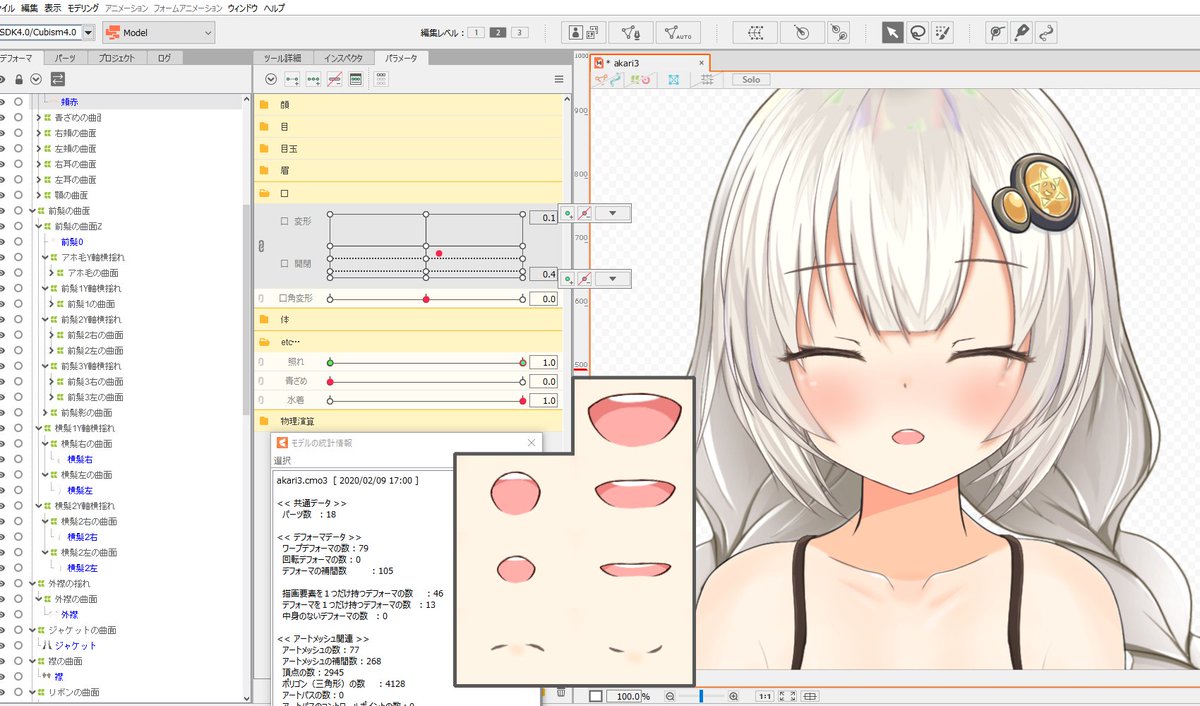Screen dimensions: 1200x706
Task: Toggle lock icon in deformer palette header
Action: pos(19,79)
